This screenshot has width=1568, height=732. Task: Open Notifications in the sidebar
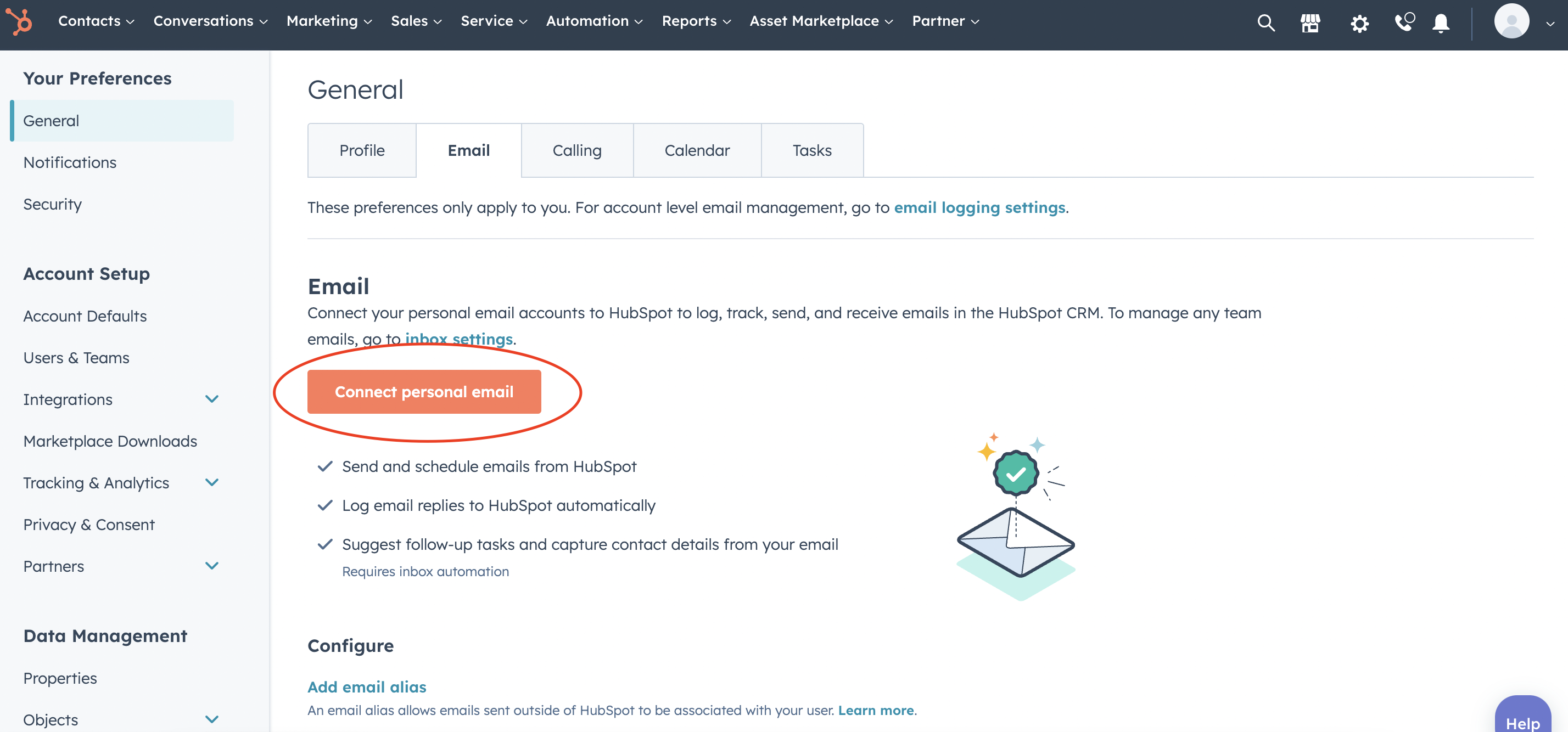coord(69,162)
